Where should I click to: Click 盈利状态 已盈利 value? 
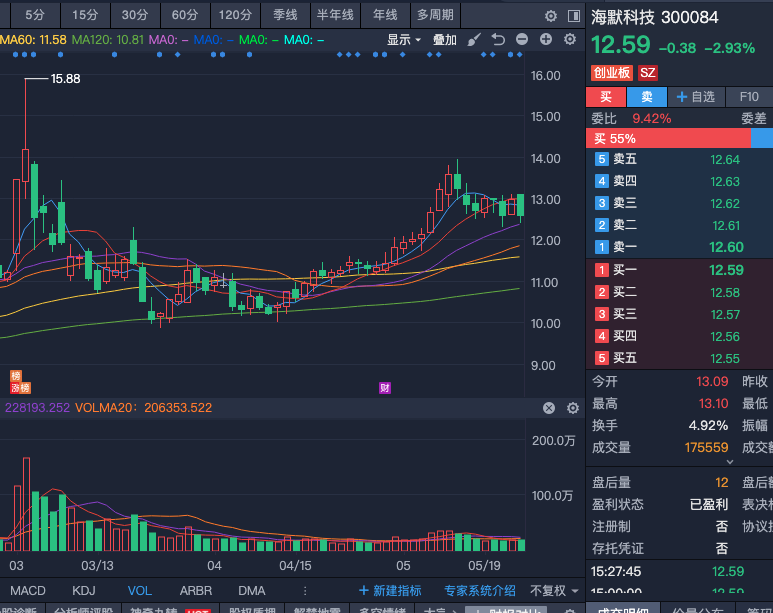[708, 504]
